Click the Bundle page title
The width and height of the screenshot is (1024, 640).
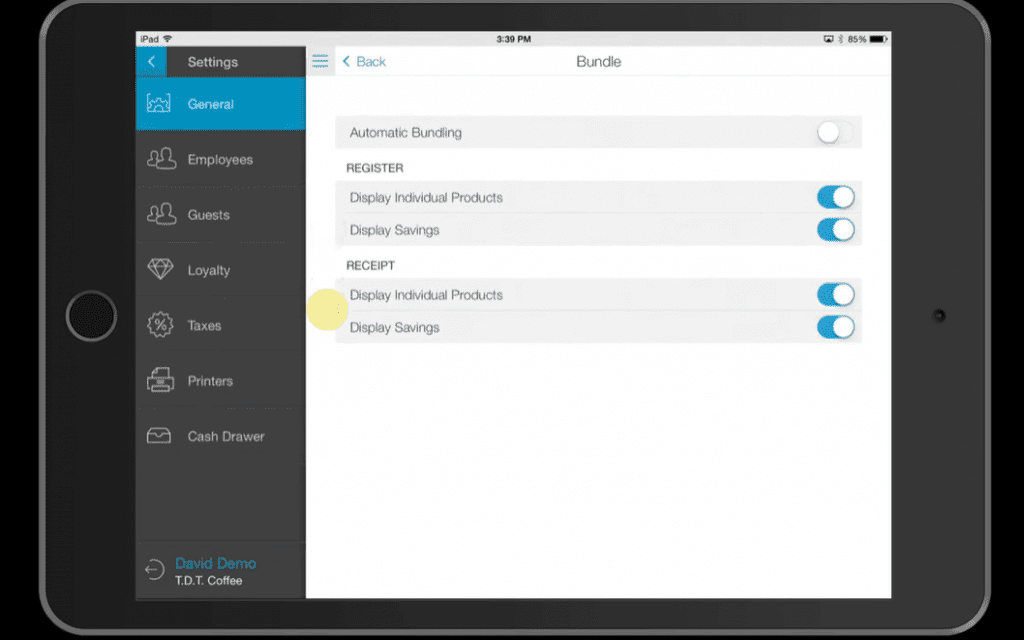coord(598,61)
